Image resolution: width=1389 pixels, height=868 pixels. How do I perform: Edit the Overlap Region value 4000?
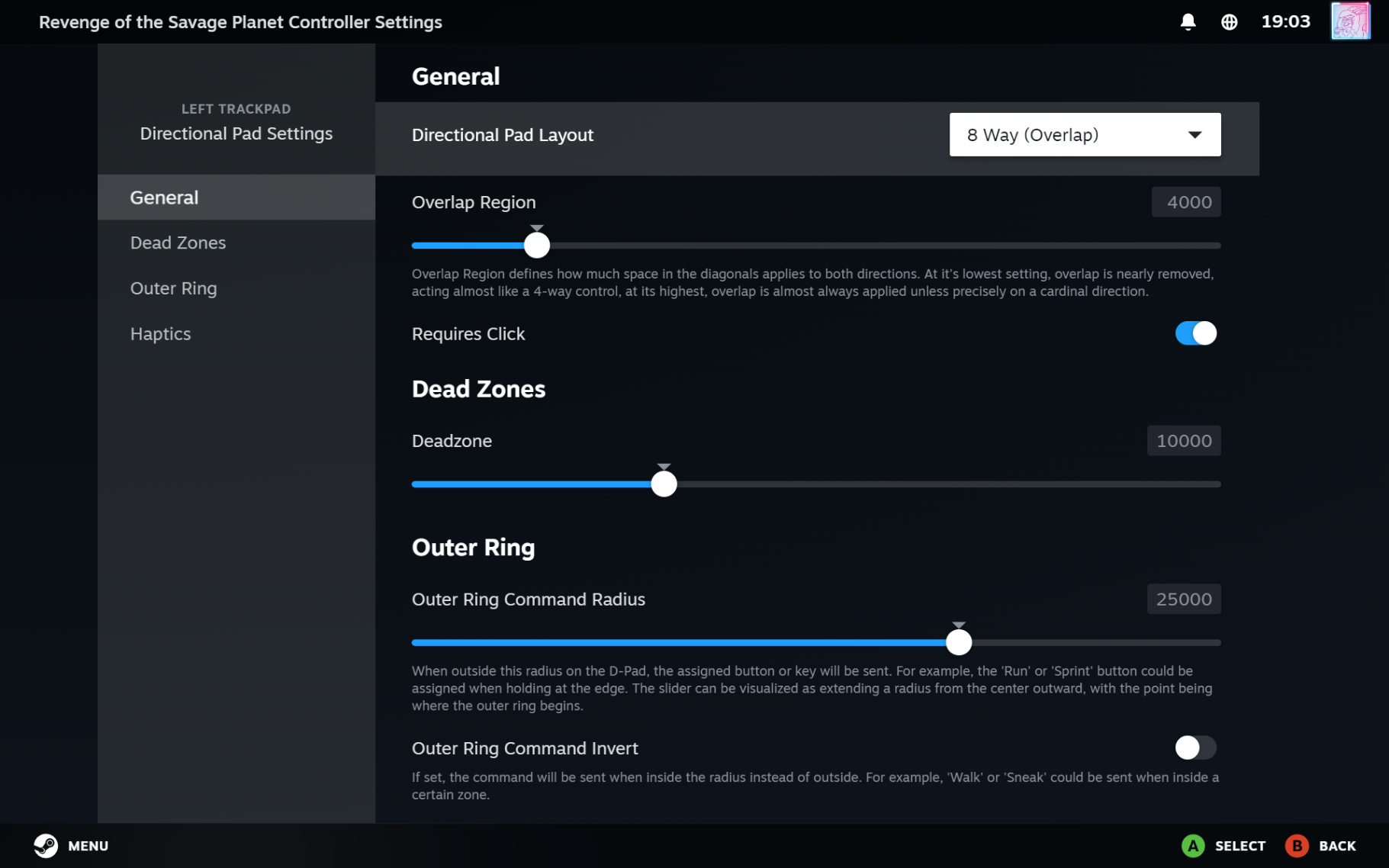tap(1185, 202)
